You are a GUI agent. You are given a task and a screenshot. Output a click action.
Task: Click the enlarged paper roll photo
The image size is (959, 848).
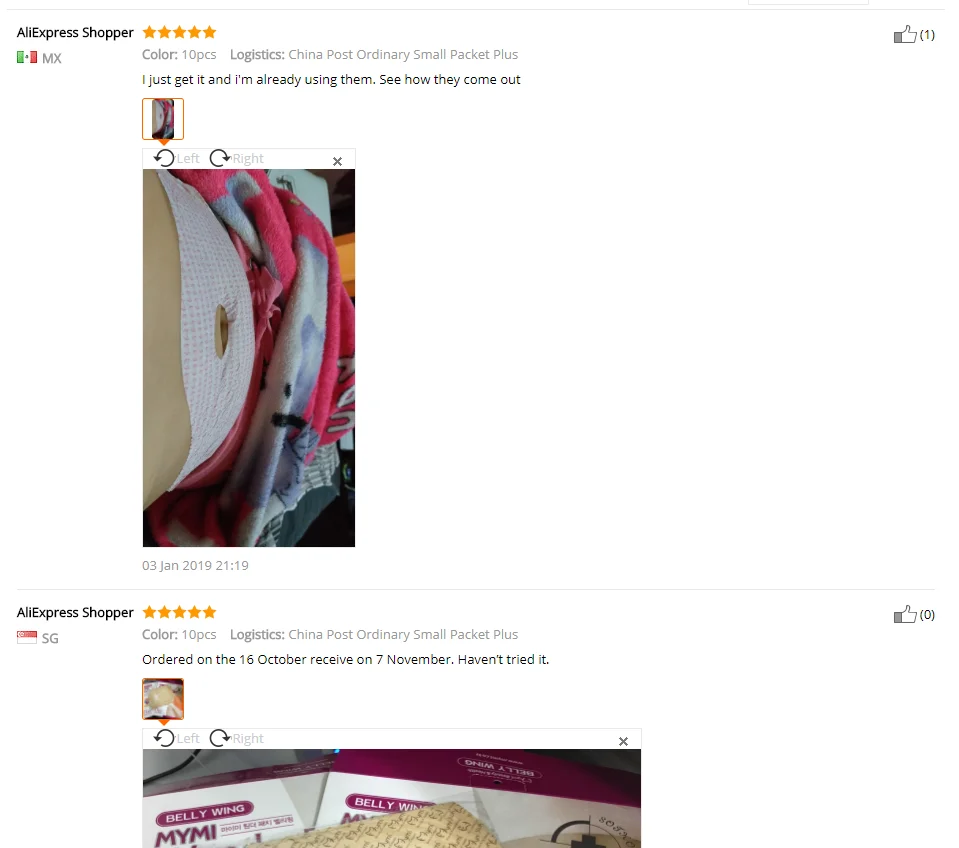249,358
